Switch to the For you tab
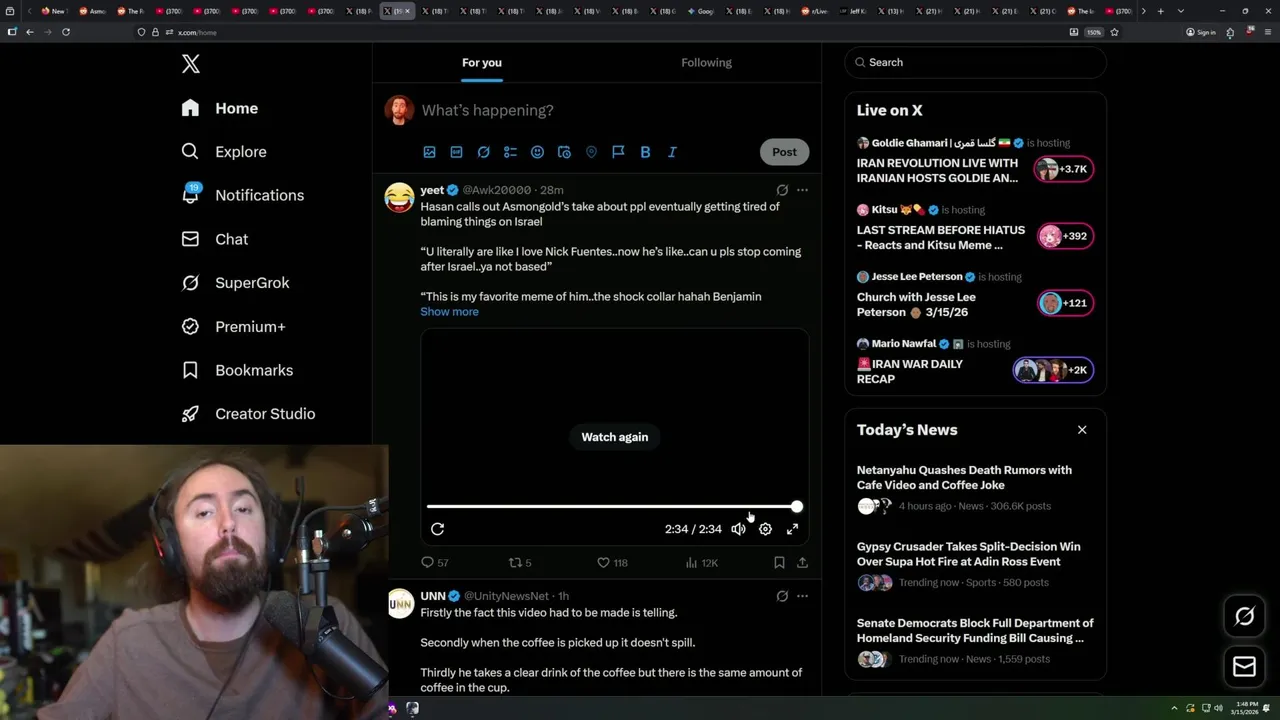 point(482,62)
